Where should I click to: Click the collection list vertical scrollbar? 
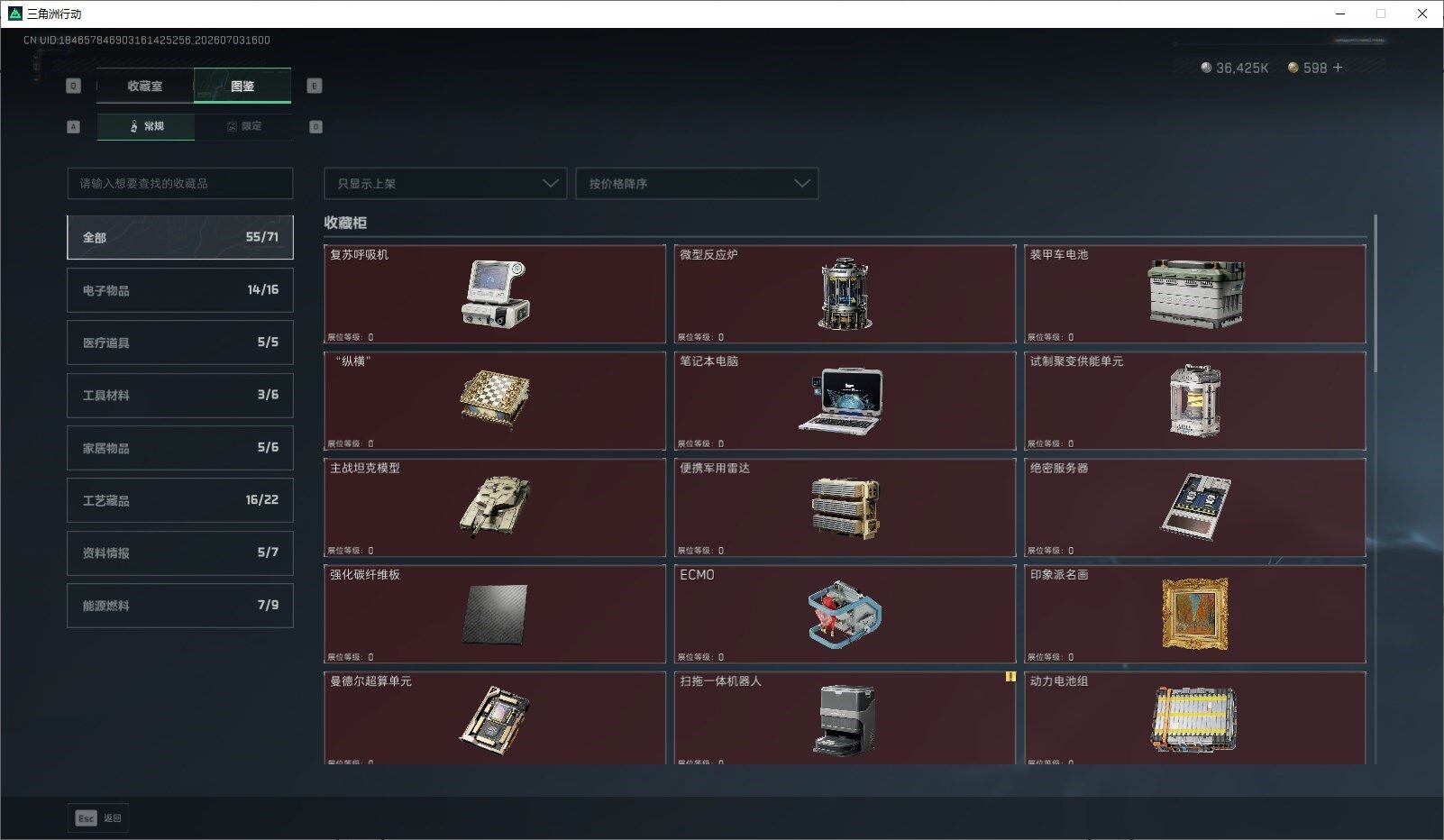click(x=1375, y=294)
